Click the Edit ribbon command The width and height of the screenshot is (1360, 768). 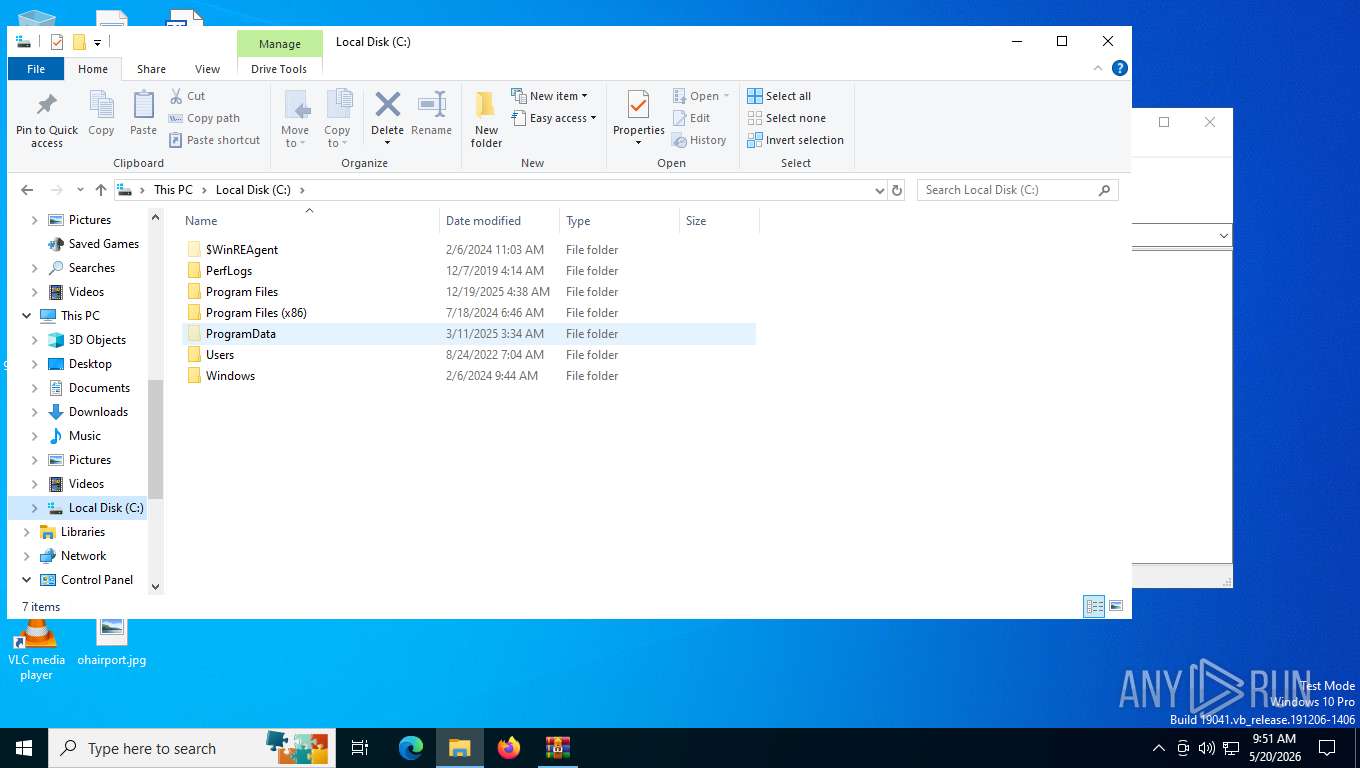tap(691, 118)
